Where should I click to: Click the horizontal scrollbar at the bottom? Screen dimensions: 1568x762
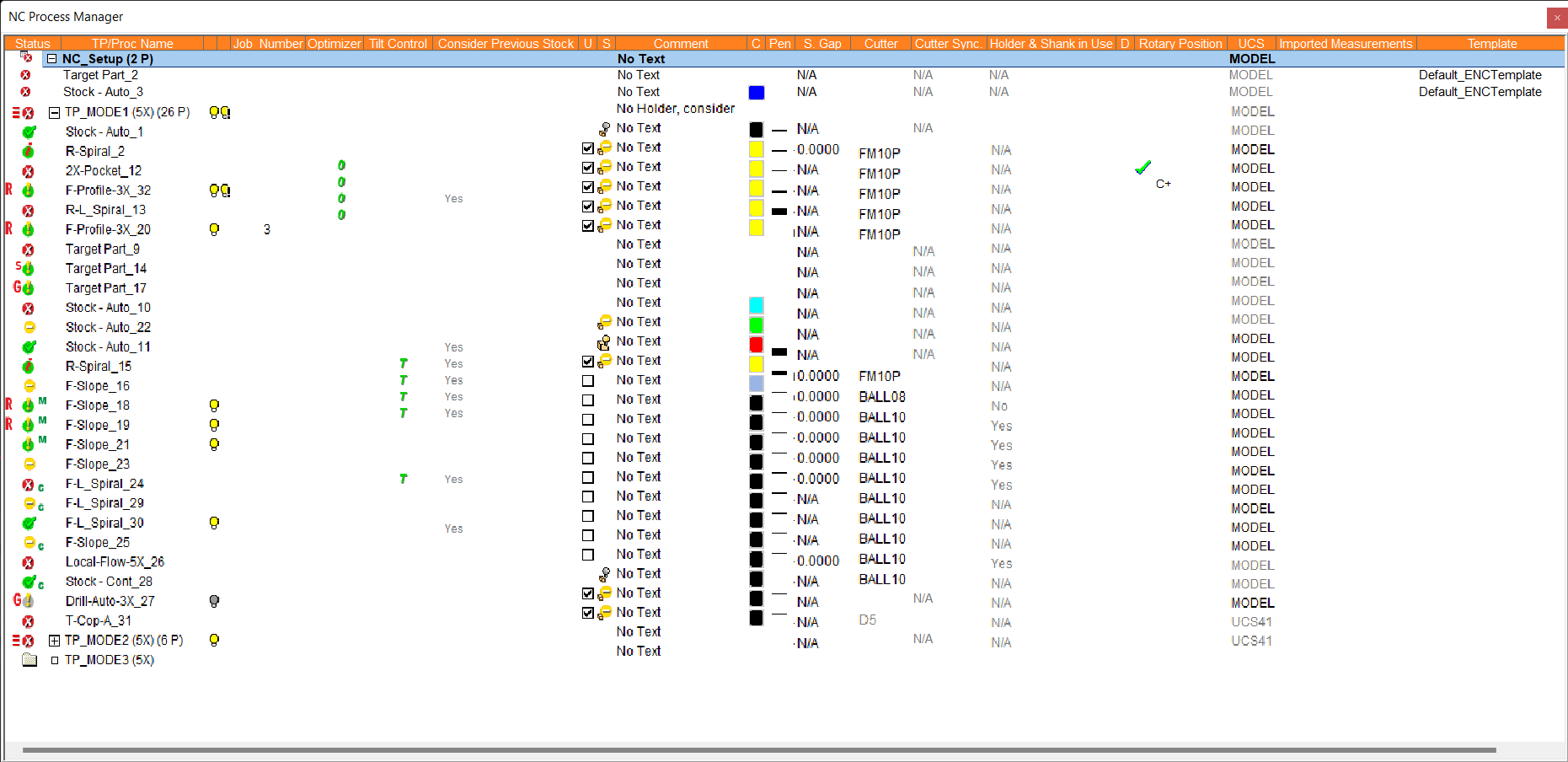click(x=758, y=749)
